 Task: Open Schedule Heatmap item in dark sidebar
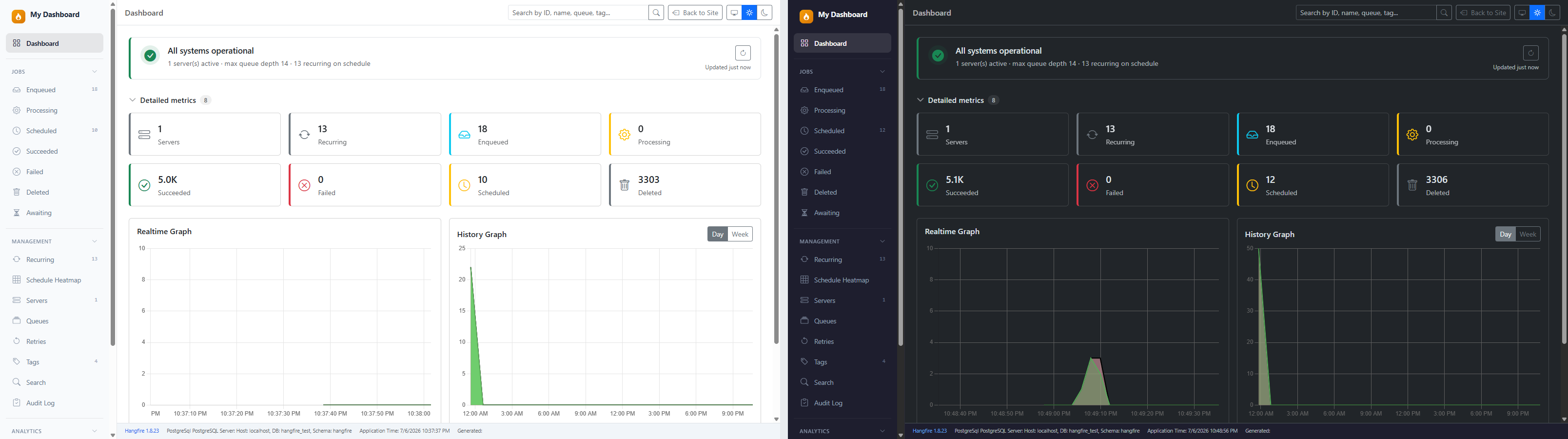pyautogui.click(x=843, y=280)
